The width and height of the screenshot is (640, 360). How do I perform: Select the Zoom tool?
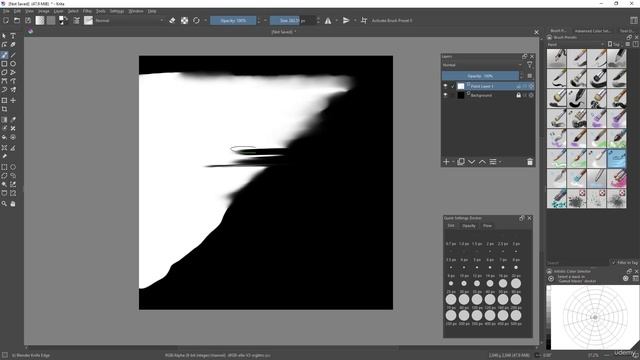pos(4,203)
